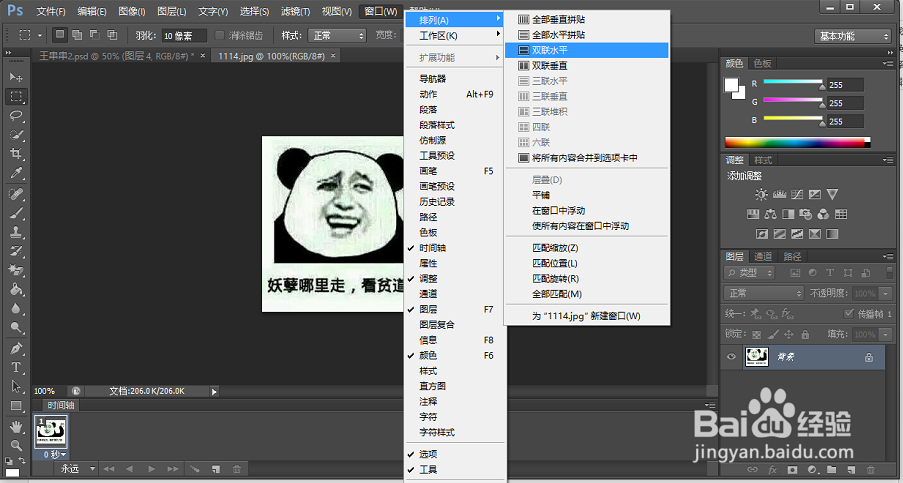Select the Eyedropper tool
The image size is (903, 483).
(x=16, y=173)
